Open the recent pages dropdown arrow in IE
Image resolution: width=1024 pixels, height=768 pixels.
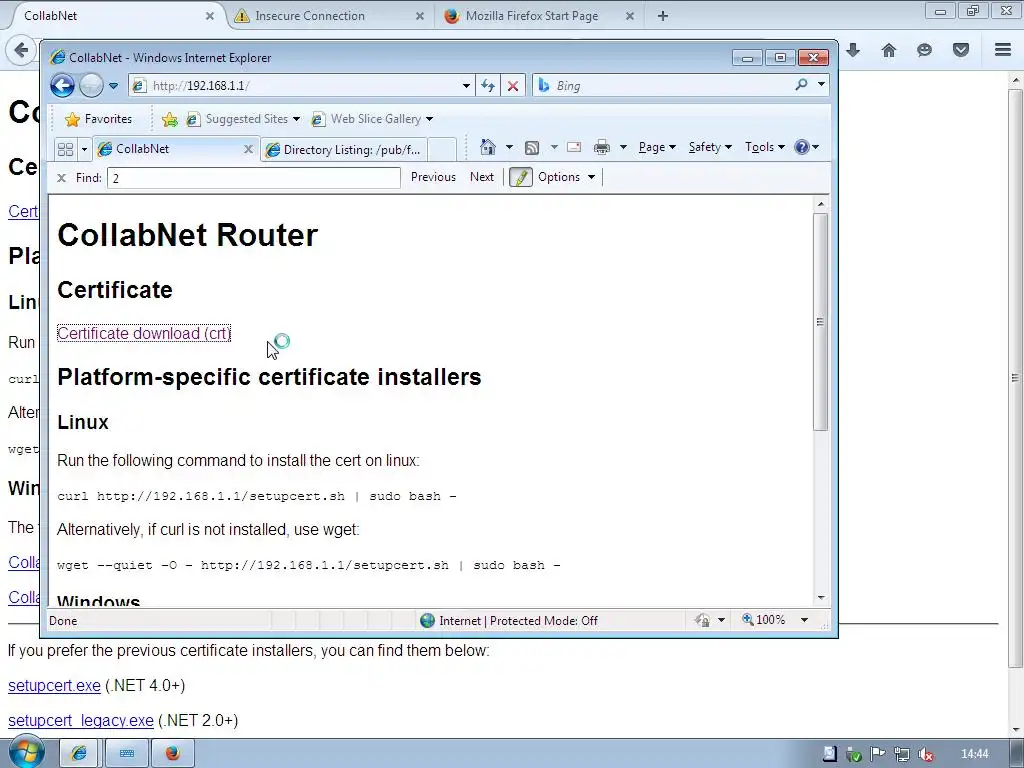[x=113, y=86]
